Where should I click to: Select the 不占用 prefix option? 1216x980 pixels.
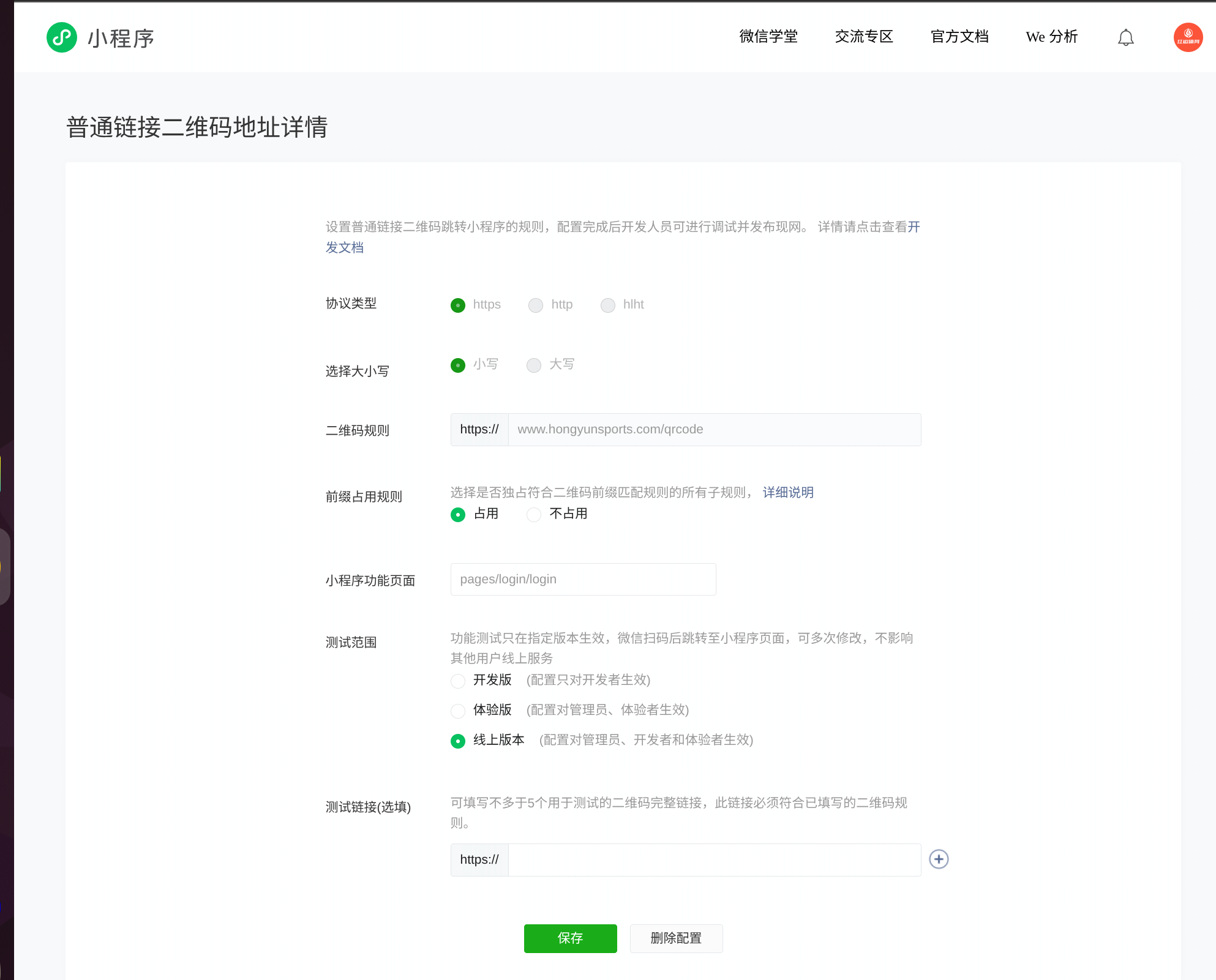(534, 514)
